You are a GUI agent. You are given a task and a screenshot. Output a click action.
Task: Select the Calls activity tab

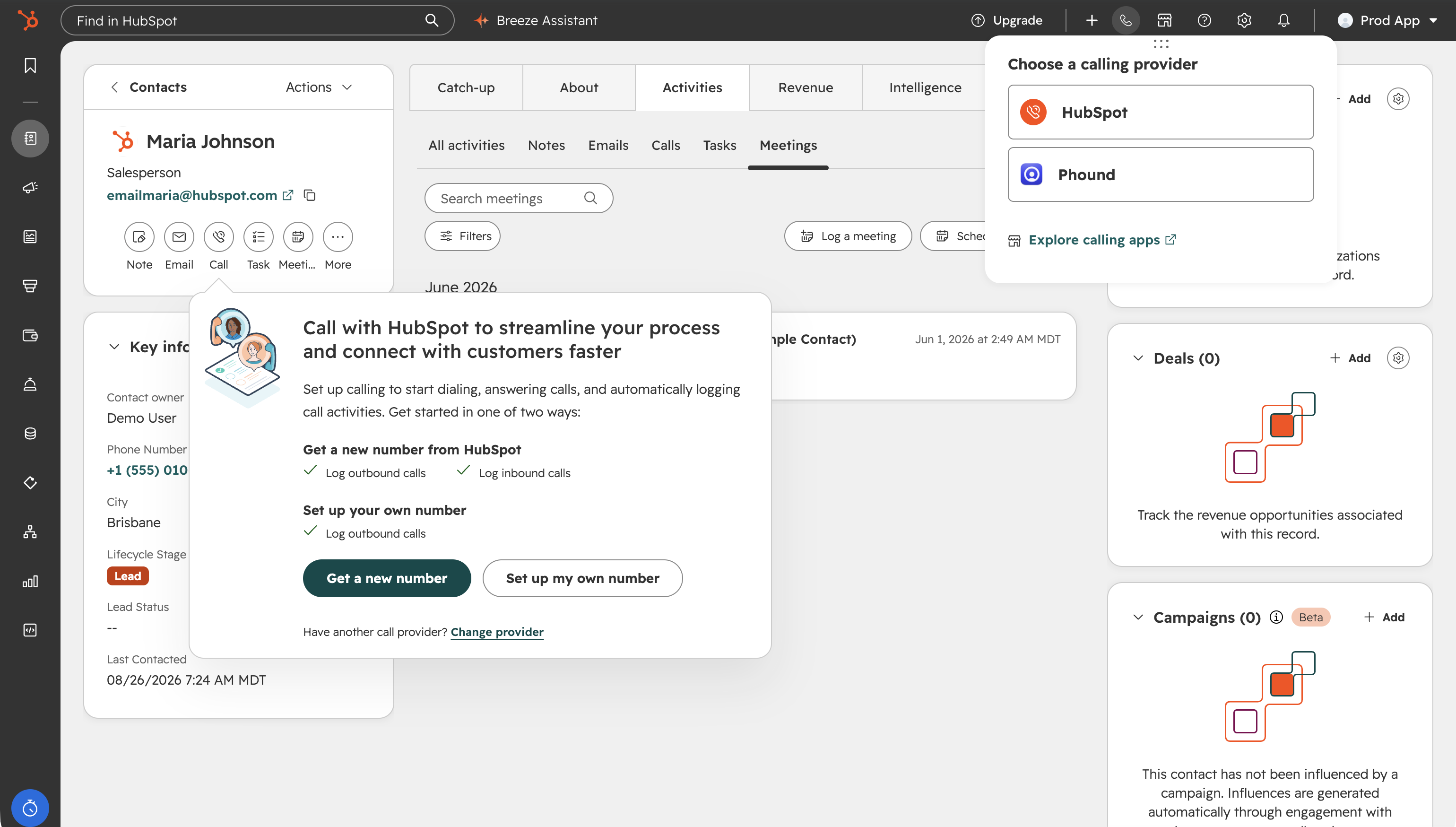[666, 146]
